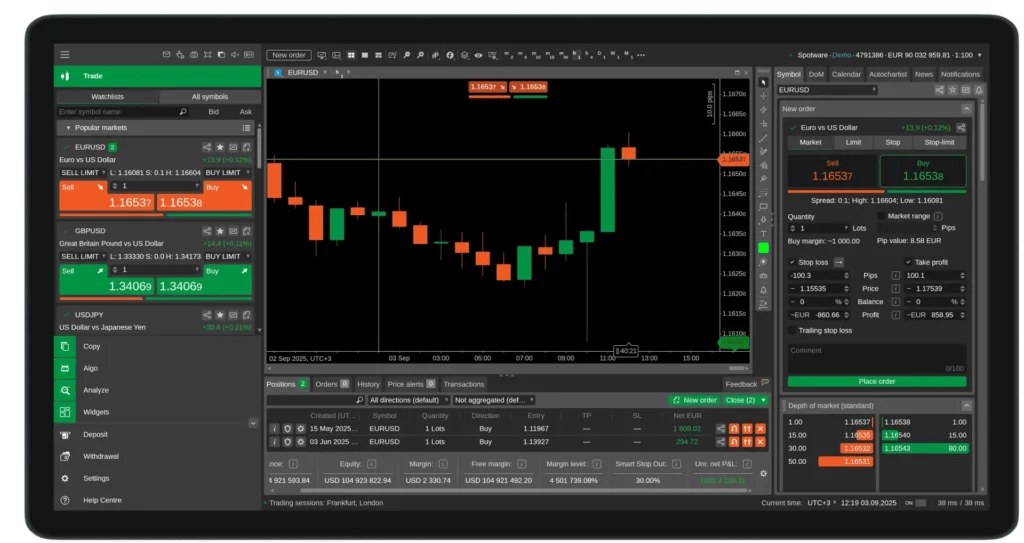Toggle favorite star for EURUSD in watchlist
The width and height of the screenshot is (1024, 543).
(x=220, y=148)
